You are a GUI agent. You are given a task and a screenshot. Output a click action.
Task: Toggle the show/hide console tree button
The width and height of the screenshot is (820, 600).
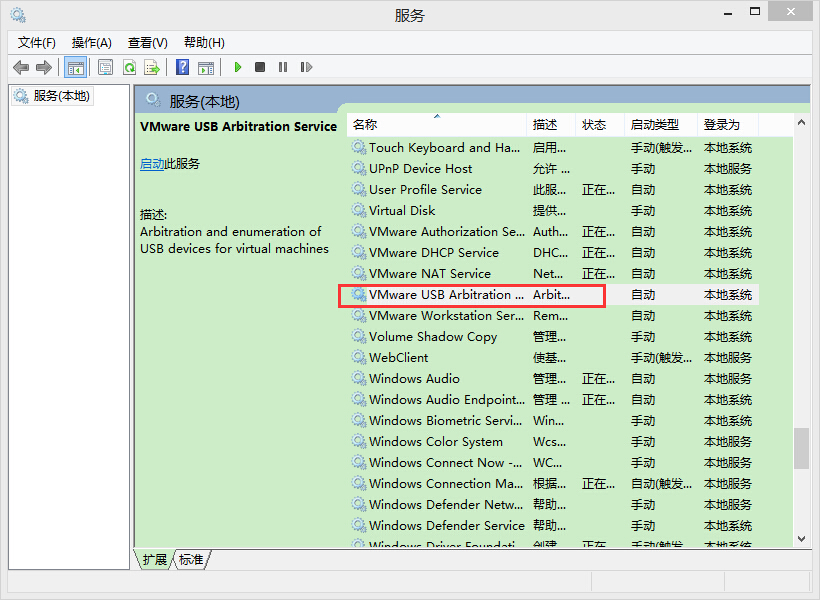coord(75,67)
